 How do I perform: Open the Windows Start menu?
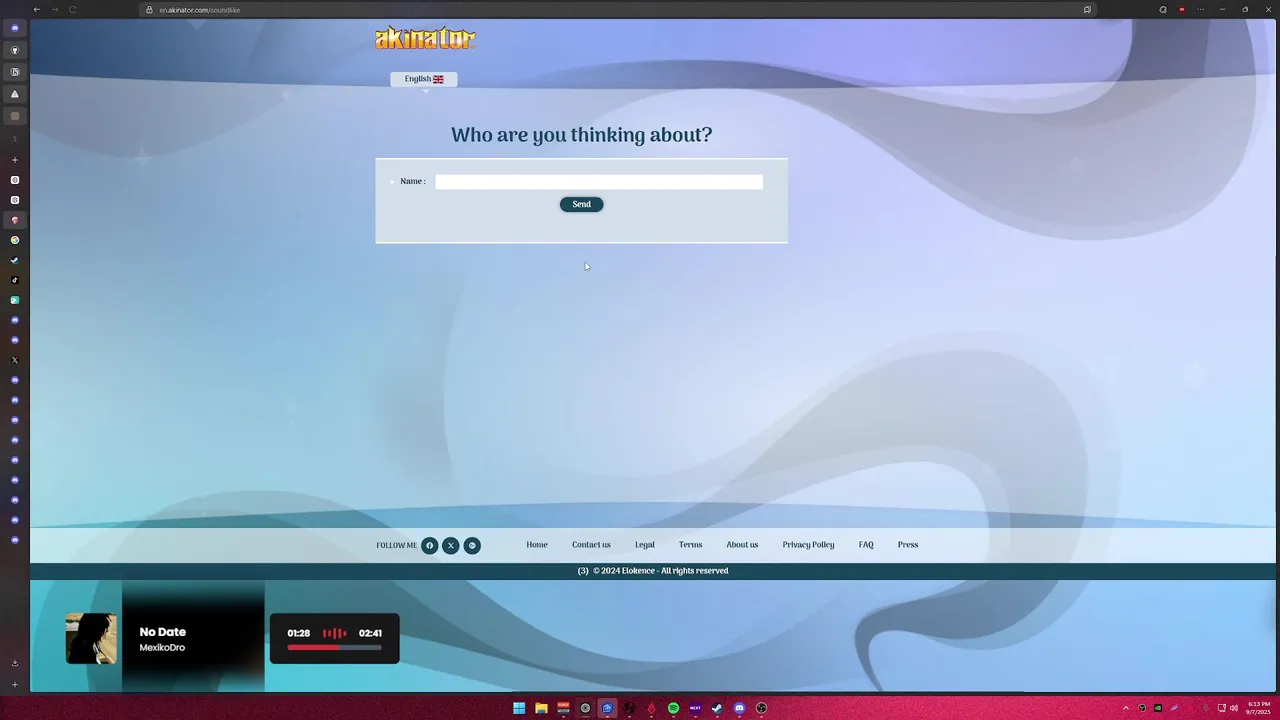point(519,708)
